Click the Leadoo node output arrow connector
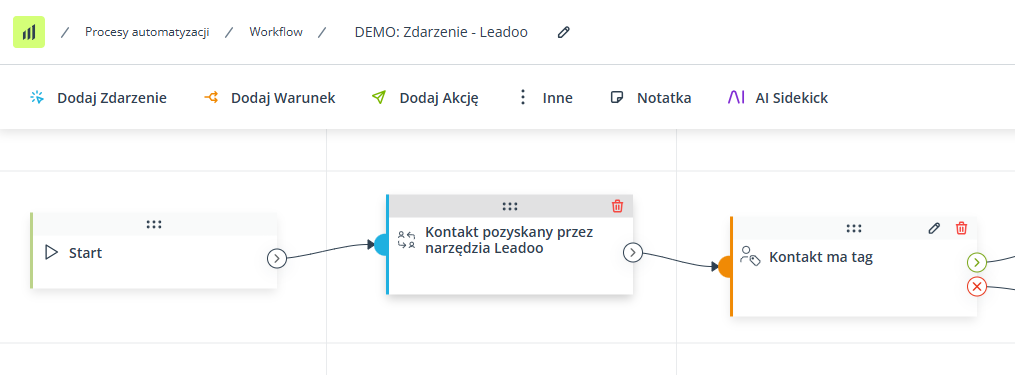The width and height of the screenshot is (1015, 375). click(632, 253)
